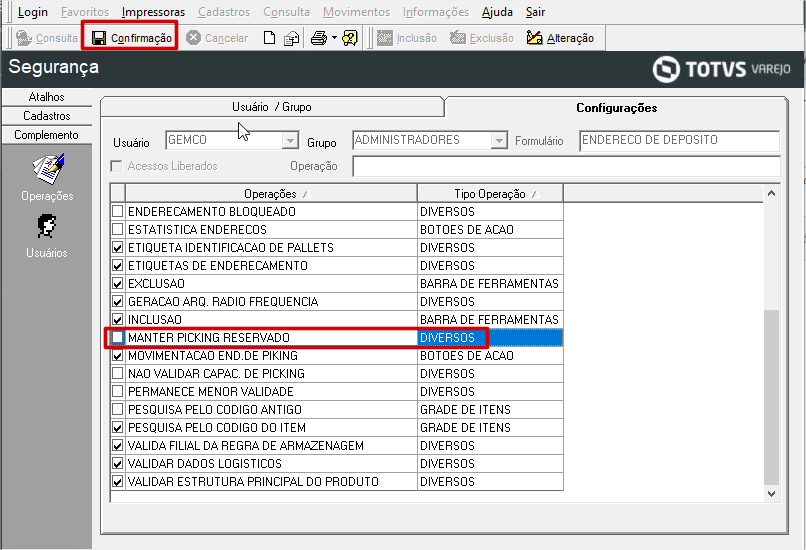Click the Exclusão toolbar icon
Screen dimensions: 806x550
tap(457, 38)
